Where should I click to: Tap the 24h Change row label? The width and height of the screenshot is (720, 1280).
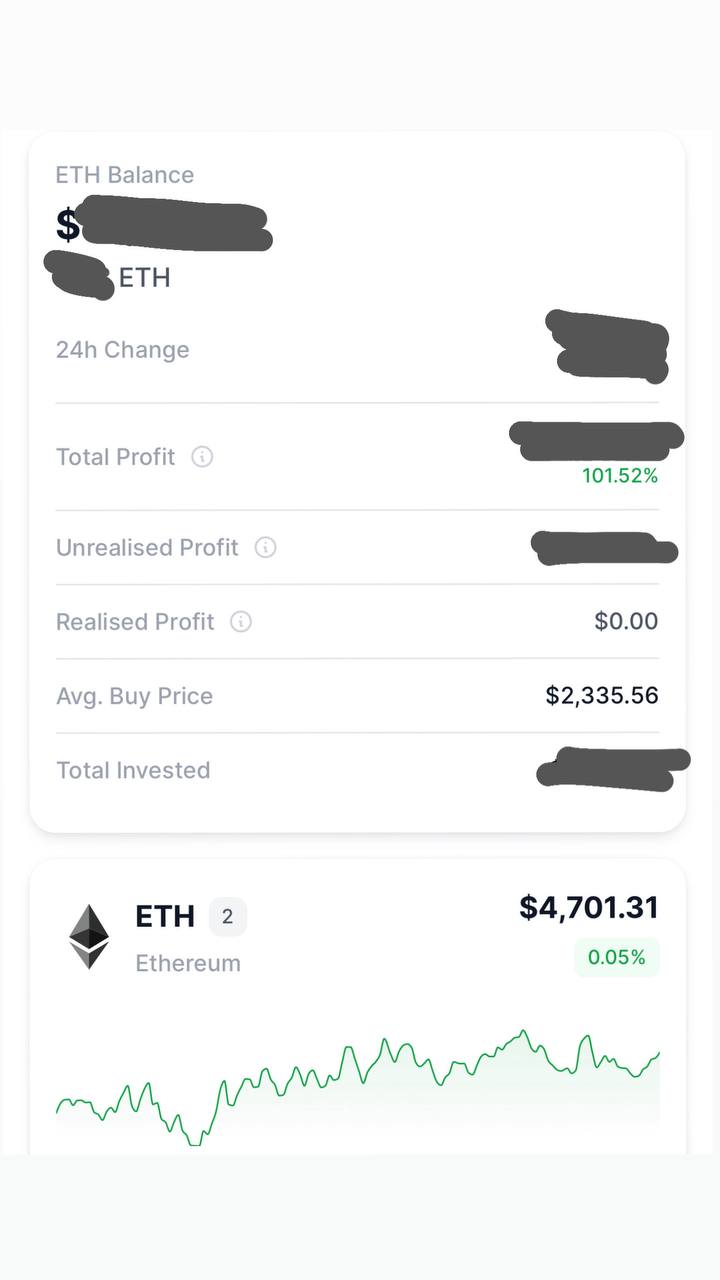122,350
